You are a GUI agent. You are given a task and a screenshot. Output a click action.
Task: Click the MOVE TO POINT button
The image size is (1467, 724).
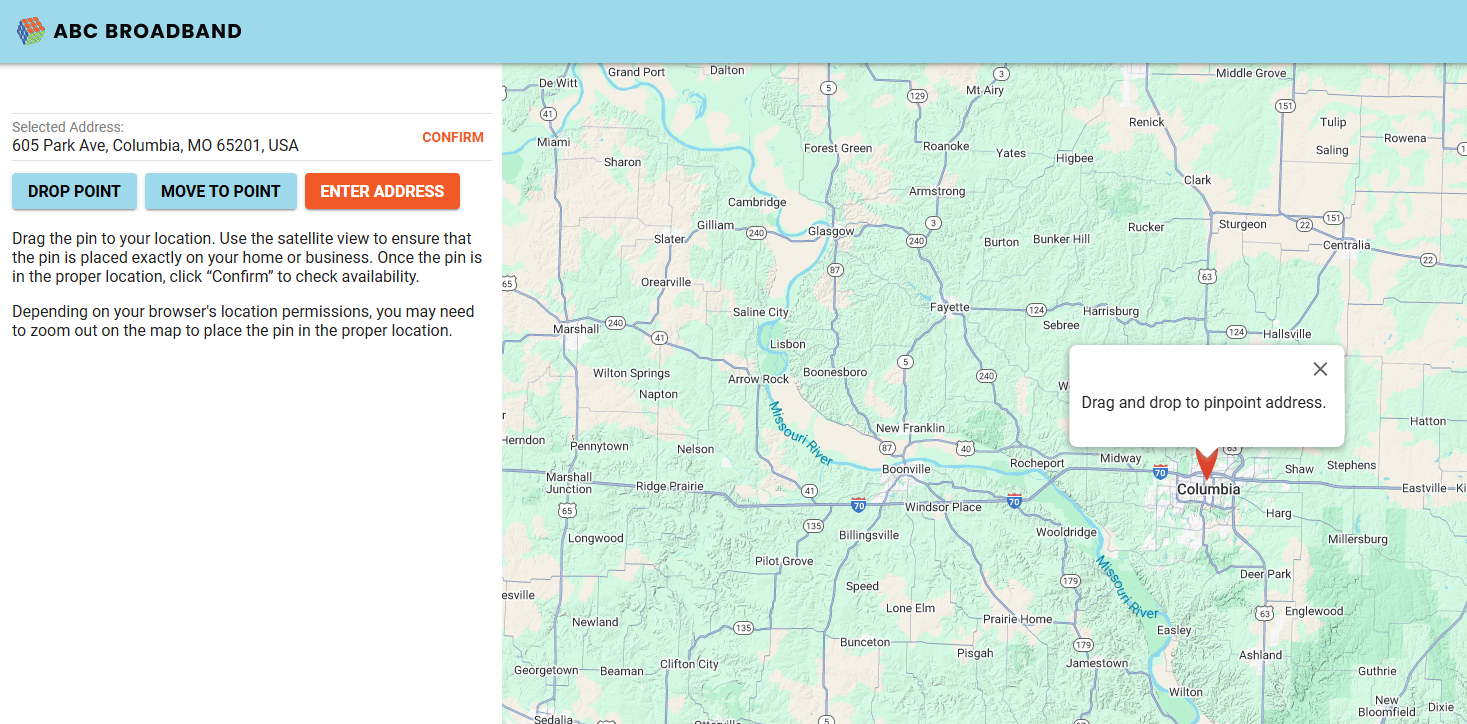pyautogui.click(x=221, y=191)
